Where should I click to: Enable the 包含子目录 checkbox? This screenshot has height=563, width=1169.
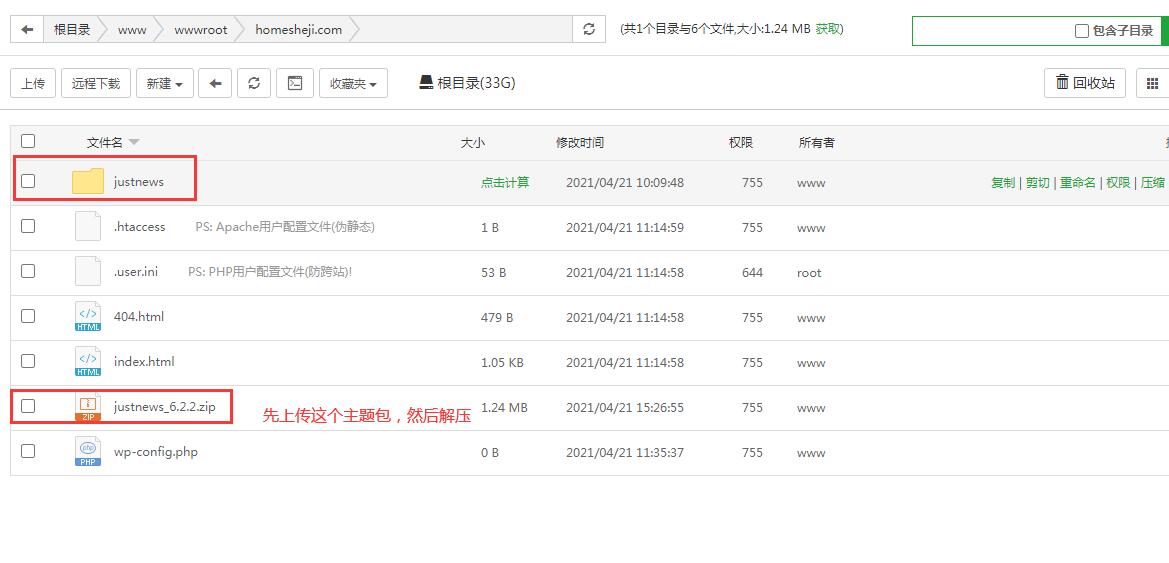[1082, 31]
